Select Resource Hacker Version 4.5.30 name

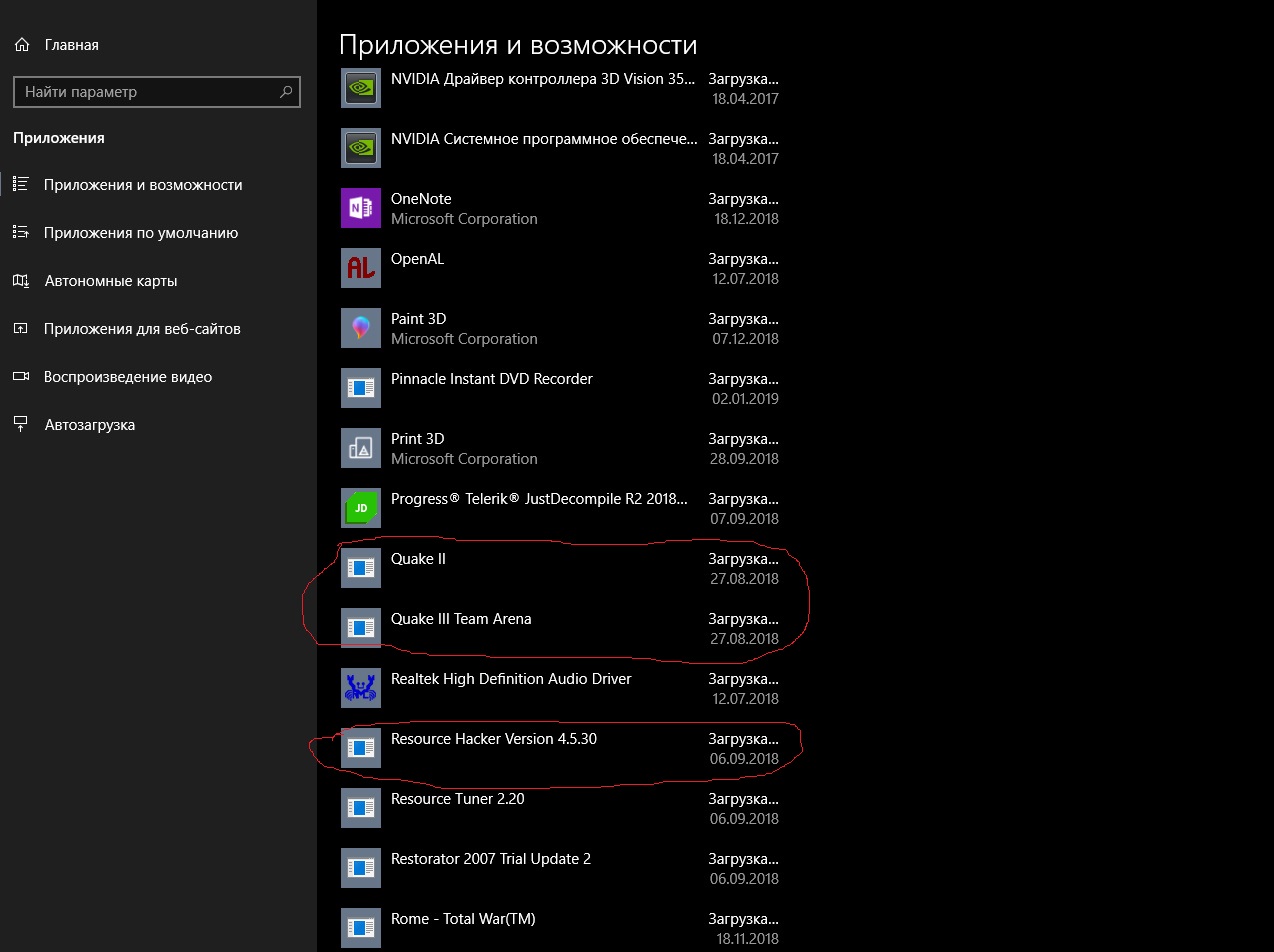click(x=494, y=739)
